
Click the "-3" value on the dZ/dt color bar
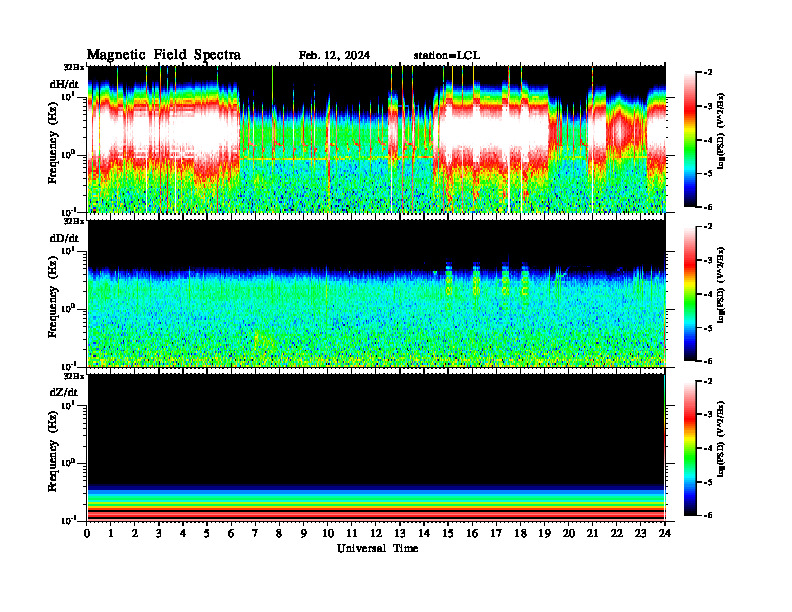click(707, 415)
